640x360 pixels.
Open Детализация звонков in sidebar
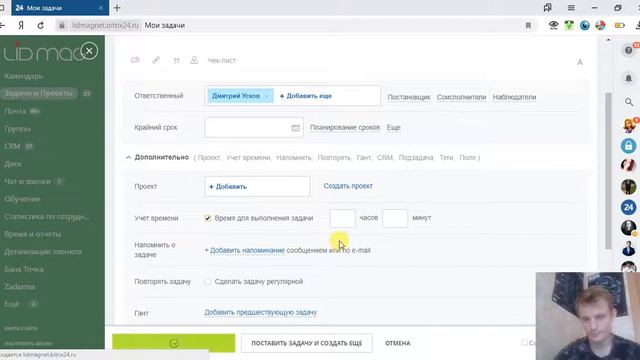point(43,251)
